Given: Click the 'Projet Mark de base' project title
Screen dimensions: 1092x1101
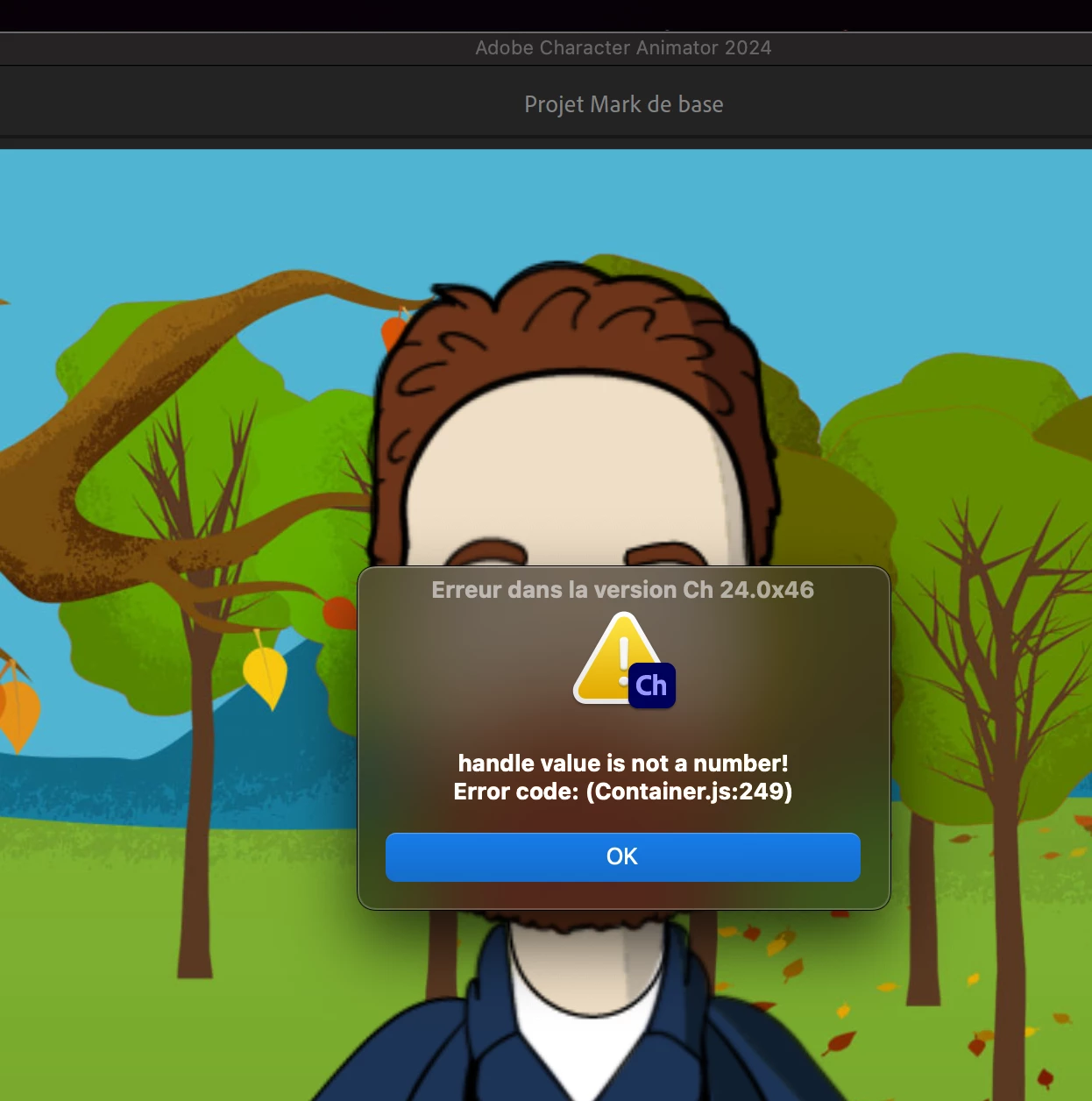Looking at the screenshot, I should [x=624, y=104].
